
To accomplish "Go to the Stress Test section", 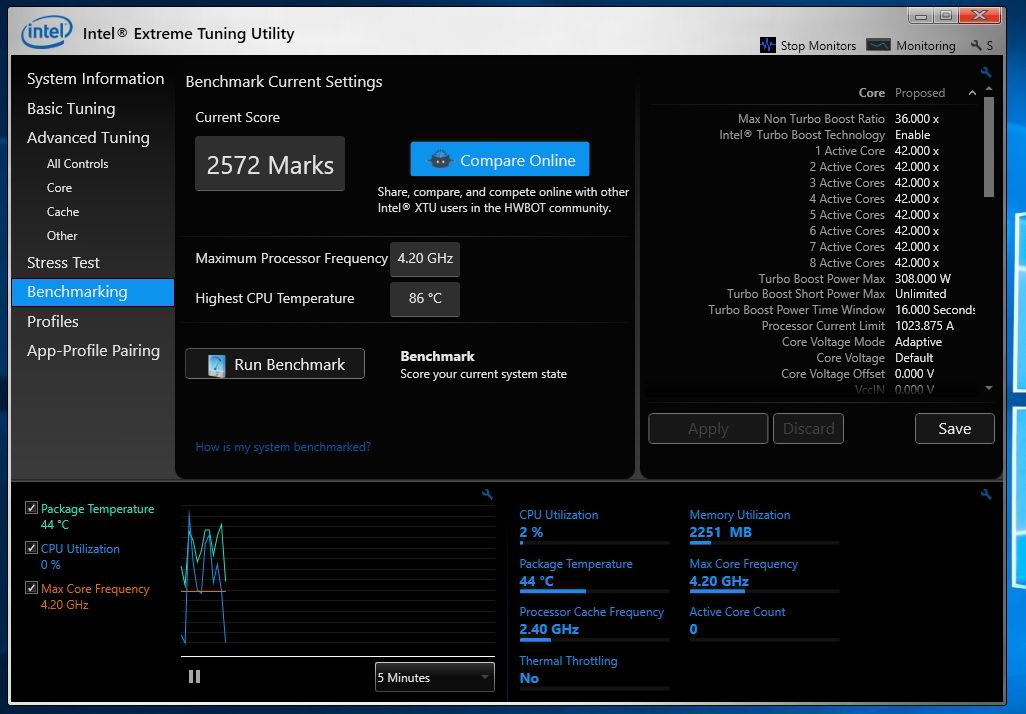I will coord(63,262).
